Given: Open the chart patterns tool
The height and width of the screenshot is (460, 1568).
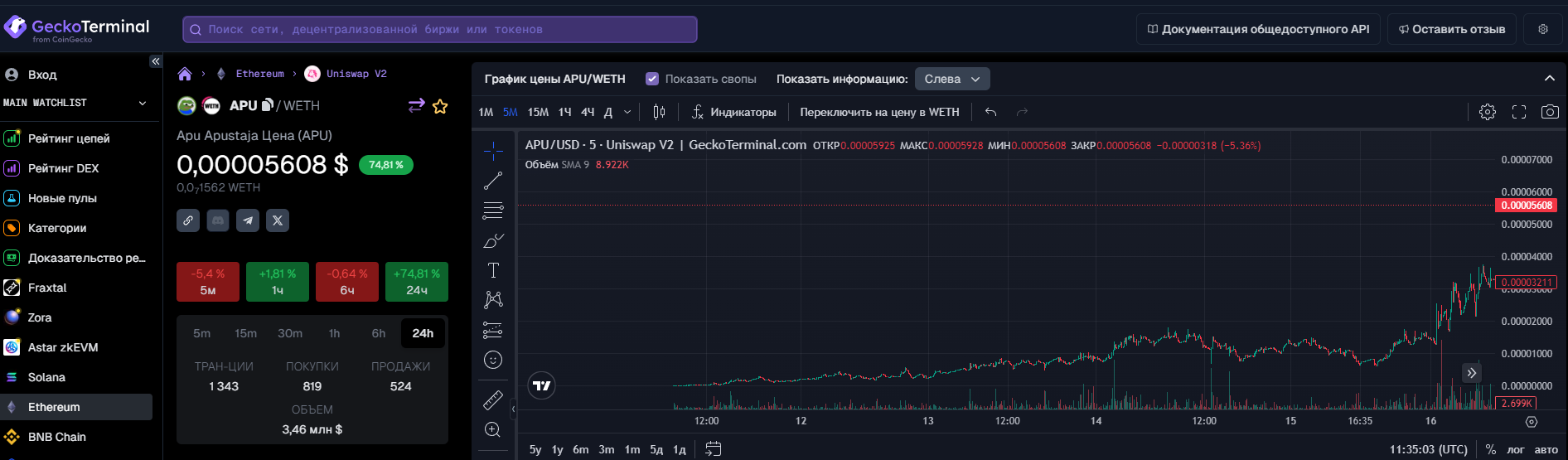Looking at the screenshot, I should pyautogui.click(x=493, y=300).
